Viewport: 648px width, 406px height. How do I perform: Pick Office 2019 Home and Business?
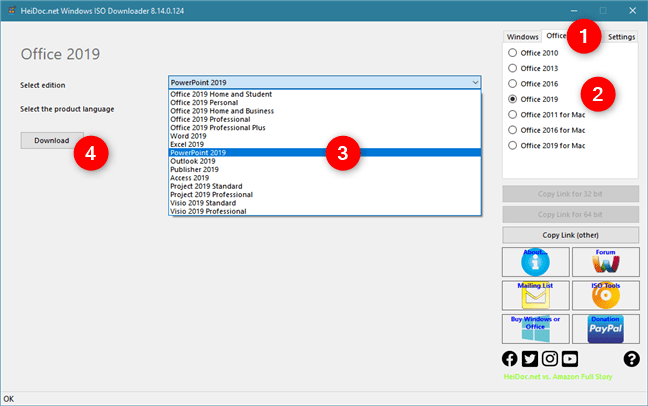pyautogui.click(x=325, y=111)
